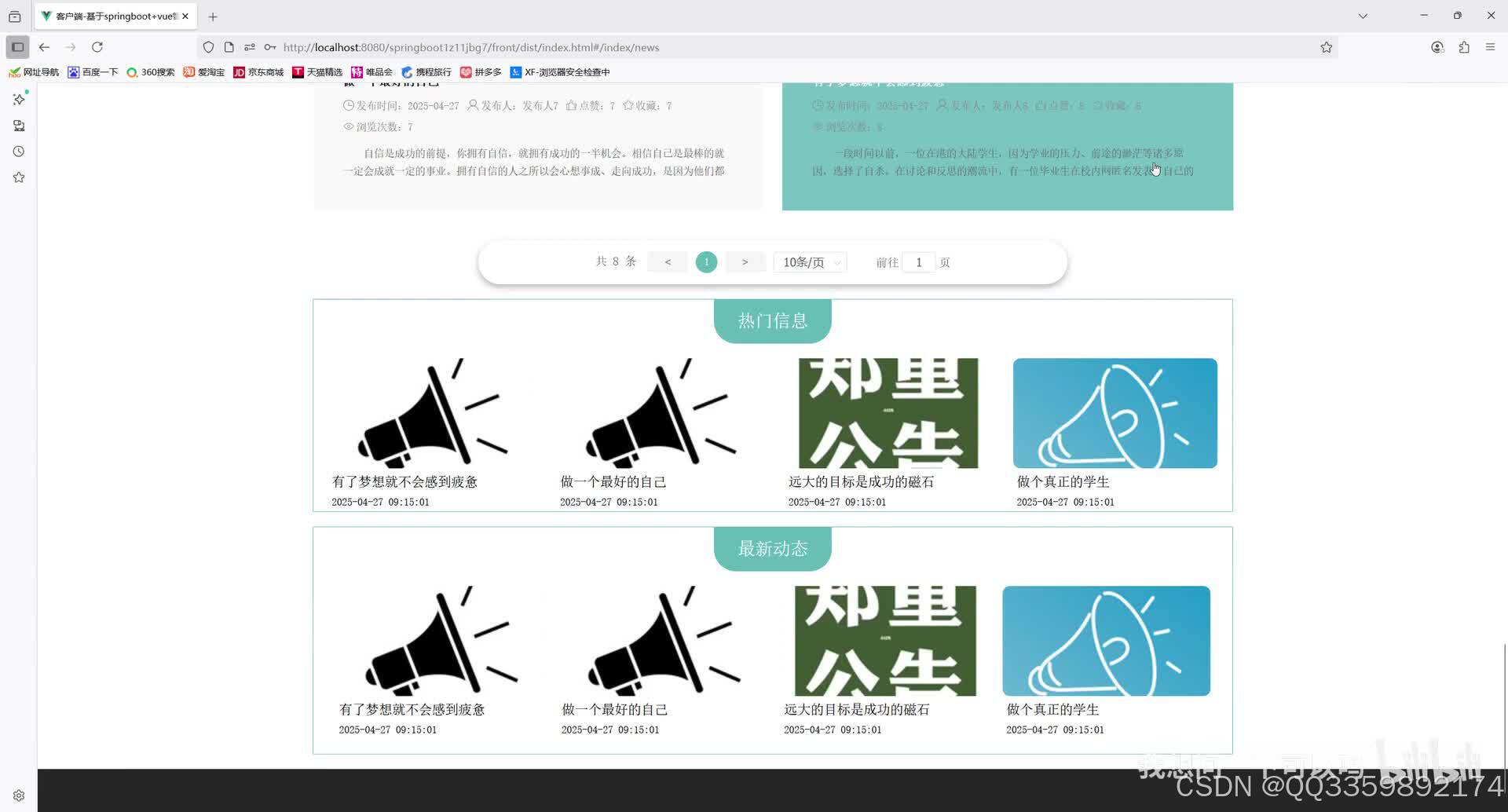This screenshot has height=812, width=1508.
Task: Click the 浏览次数 eye icon on the article card
Action: click(x=349, y=126)
